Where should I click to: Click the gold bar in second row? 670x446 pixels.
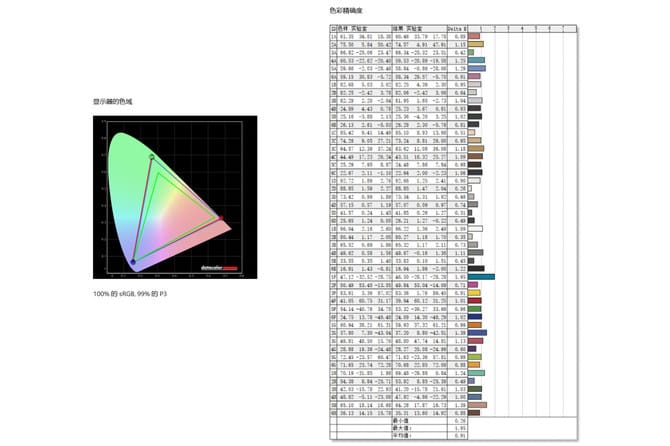coord(475,44)
